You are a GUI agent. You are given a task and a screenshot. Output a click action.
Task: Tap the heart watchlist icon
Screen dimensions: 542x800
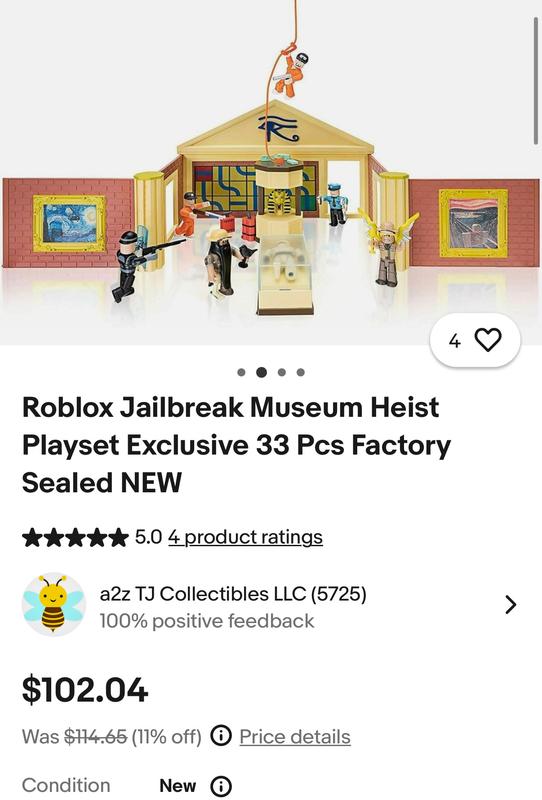point(488,340)
